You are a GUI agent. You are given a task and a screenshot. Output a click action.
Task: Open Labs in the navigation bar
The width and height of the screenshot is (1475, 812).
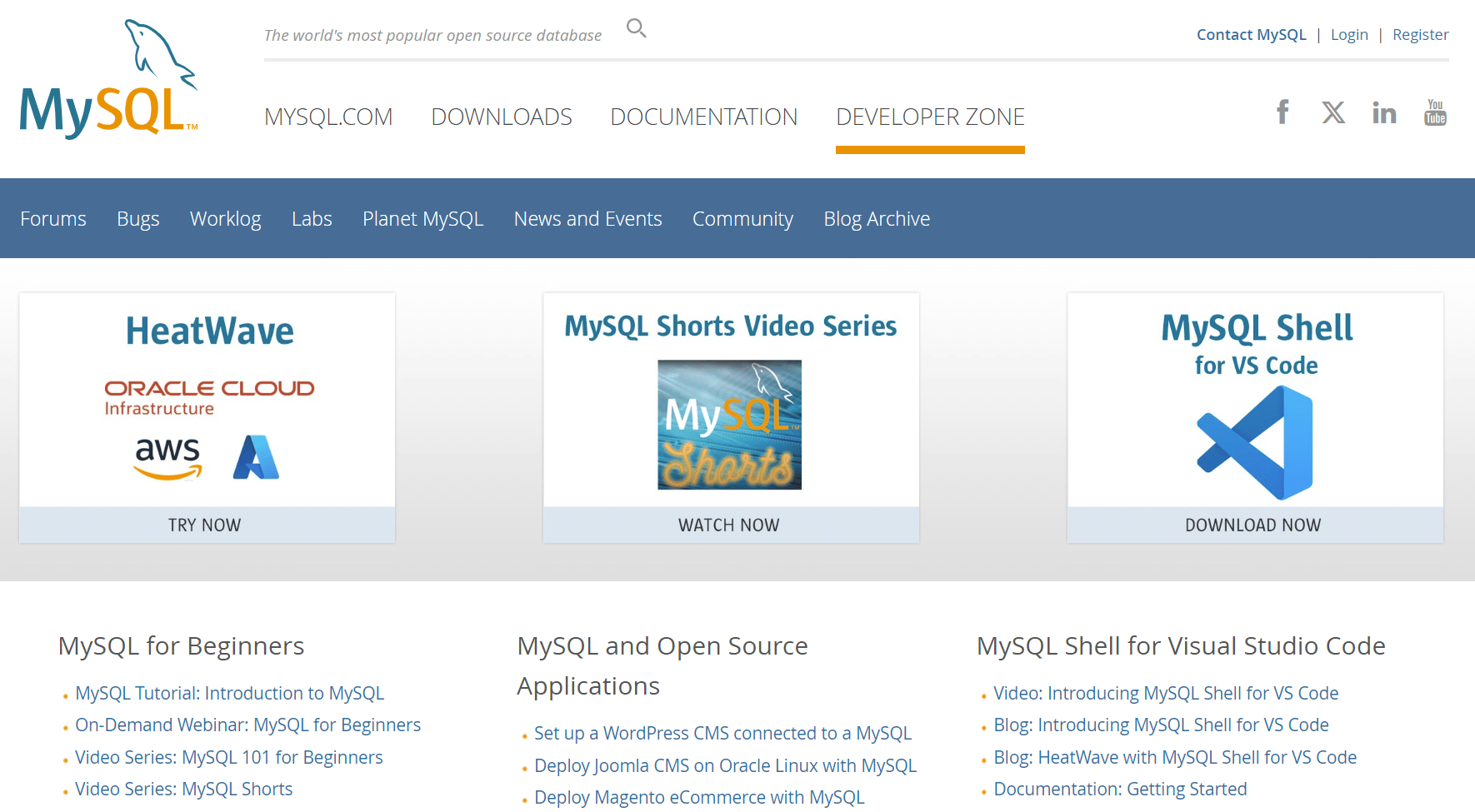click(x=312, y=218)
